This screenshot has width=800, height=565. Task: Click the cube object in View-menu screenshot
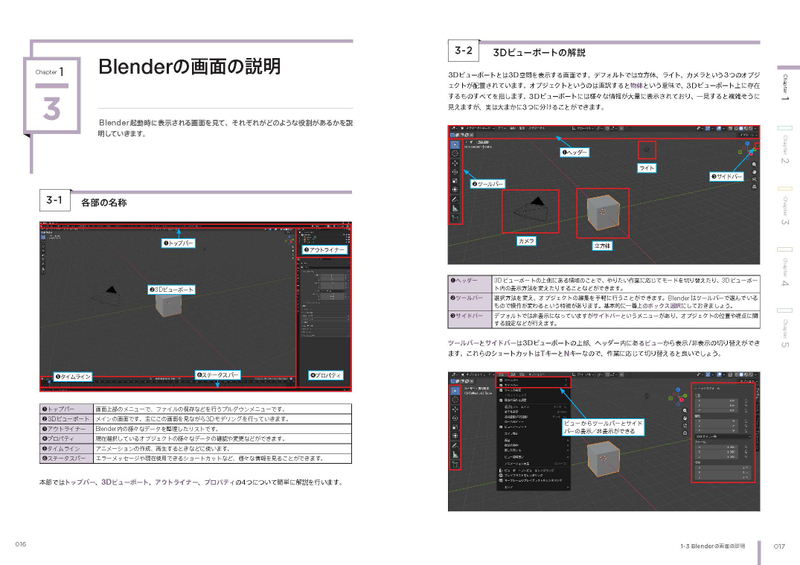[x=603, y=457]
